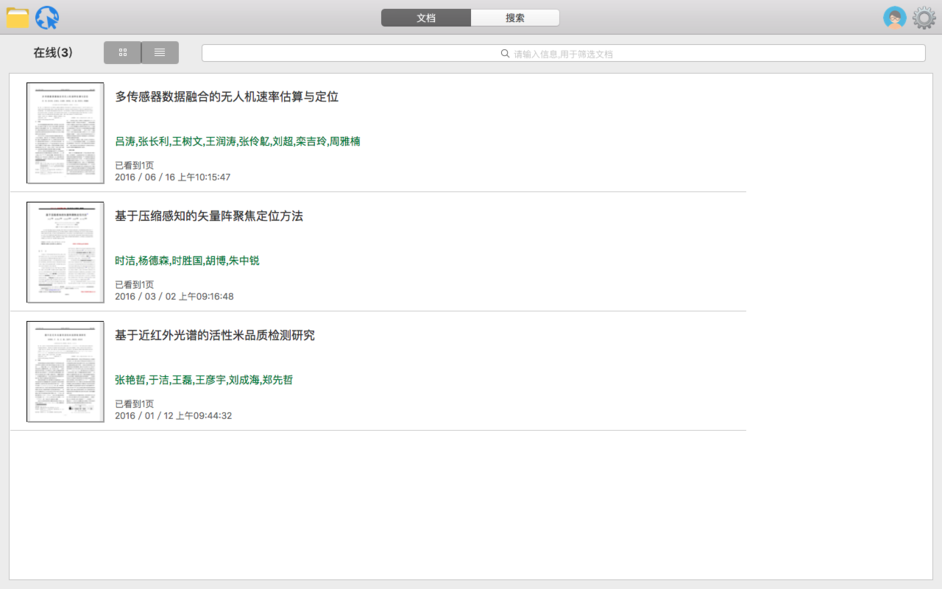Switch to list view layout

click(160, 53)
